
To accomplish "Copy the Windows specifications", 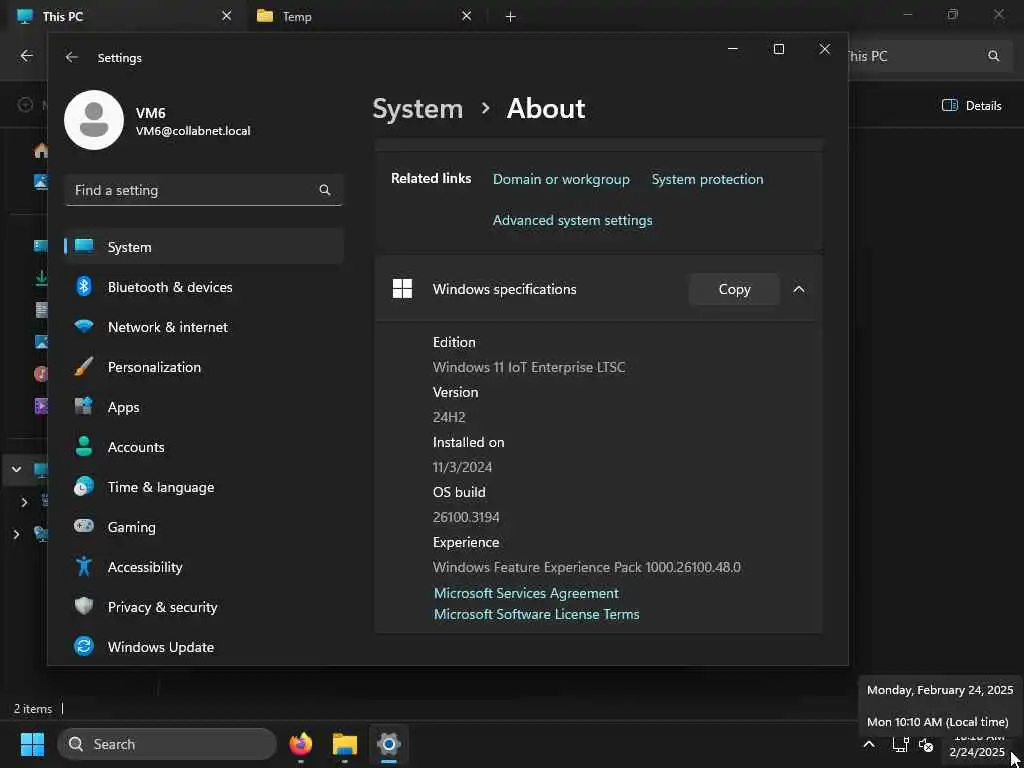I will (x=734, y=289).
